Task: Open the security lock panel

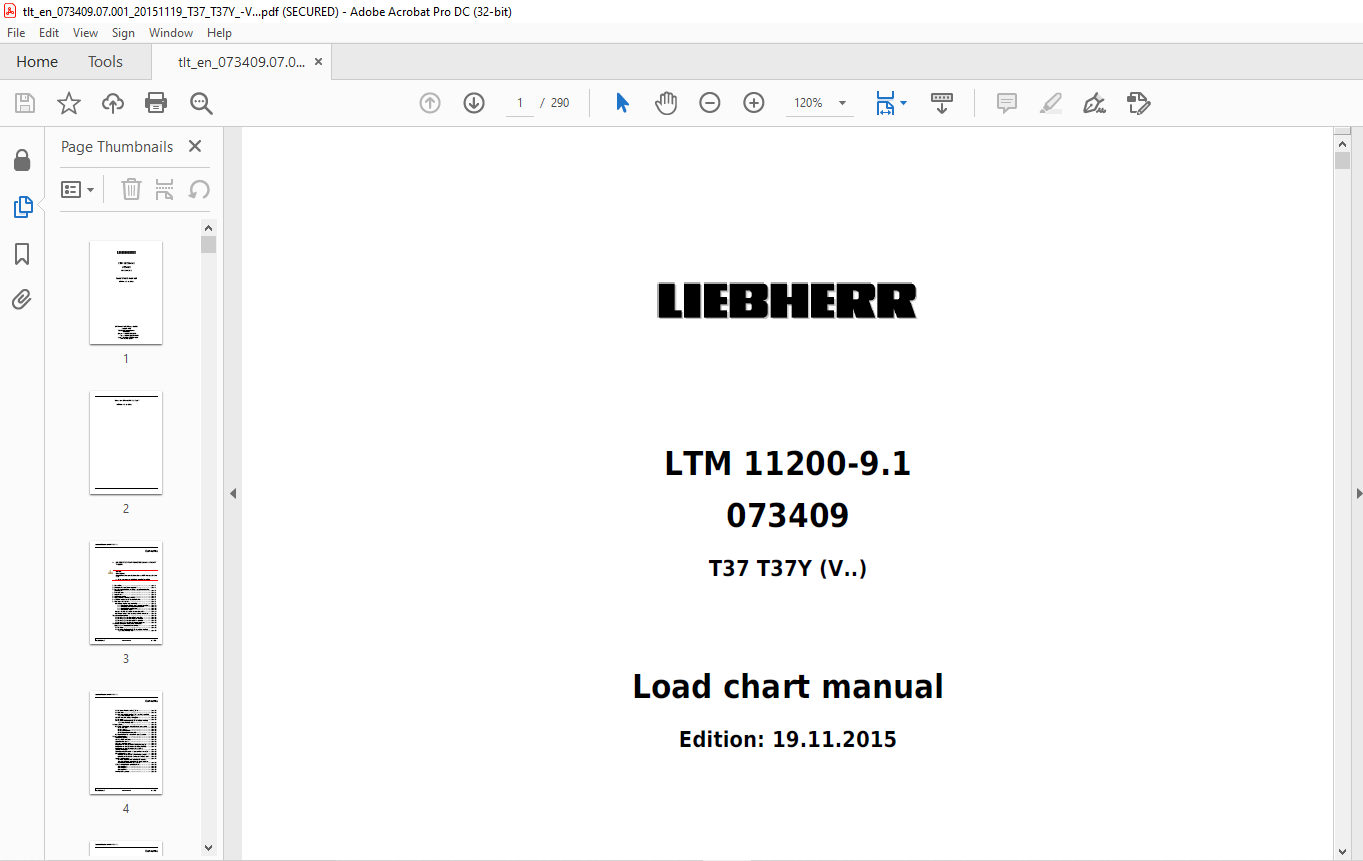Action: point(22,160)
